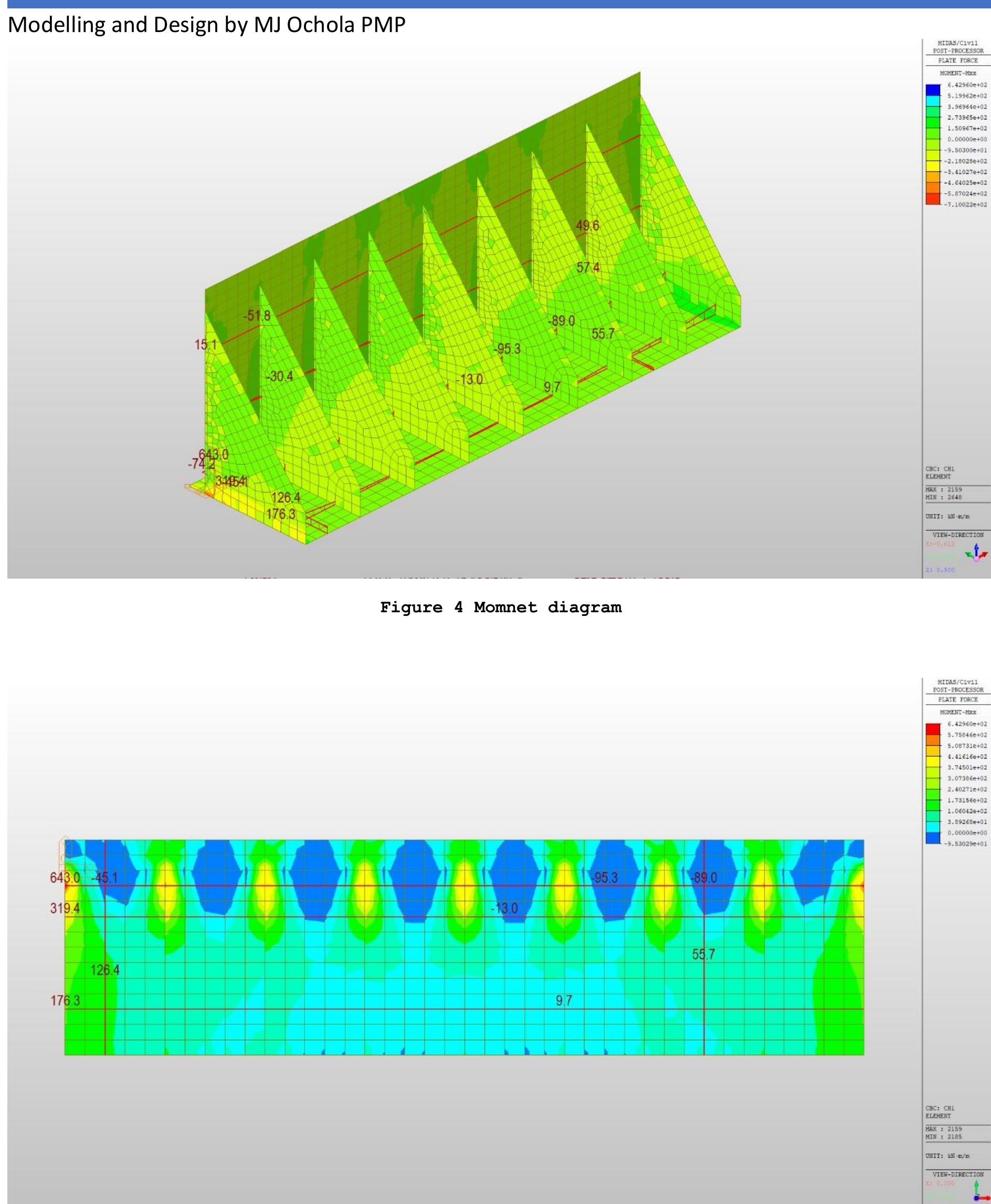
Task: Click the 319.4 label in the flat contour plot
Action: pyautogui.click(x=65, y=908)
